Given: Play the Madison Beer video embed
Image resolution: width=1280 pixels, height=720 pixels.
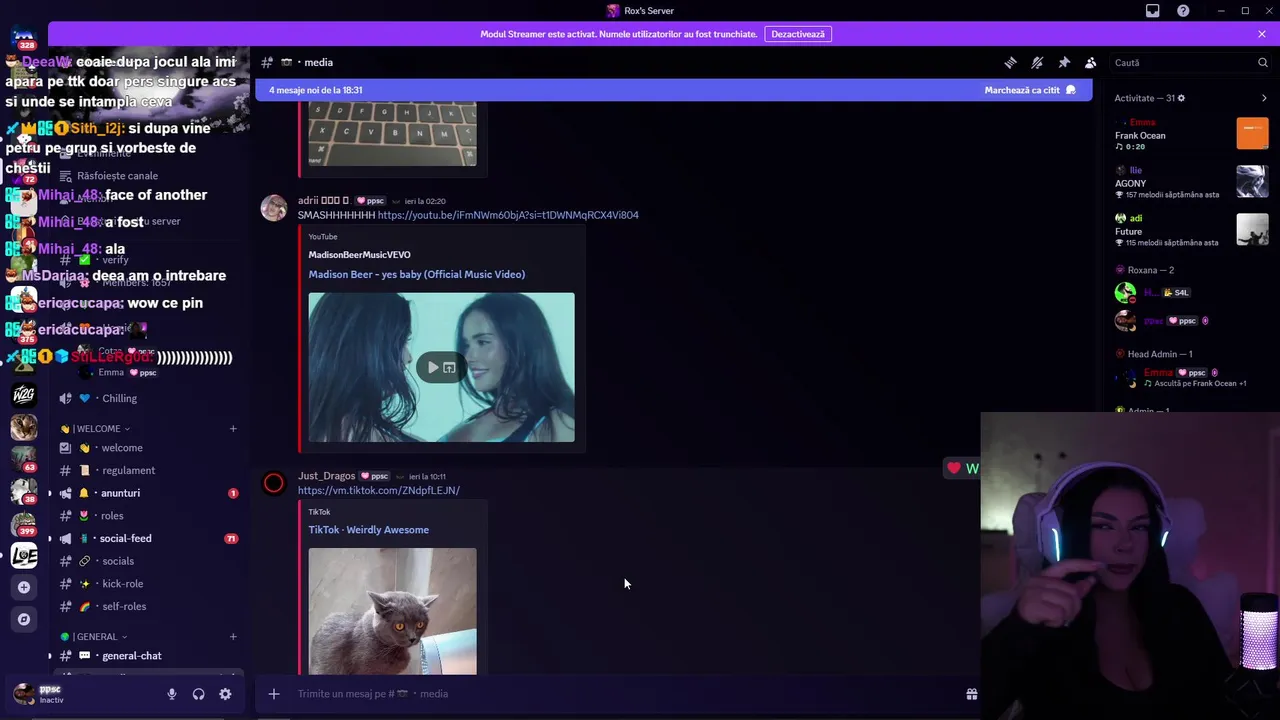Looking at the screenshot, I should click(x=433, y=367).
